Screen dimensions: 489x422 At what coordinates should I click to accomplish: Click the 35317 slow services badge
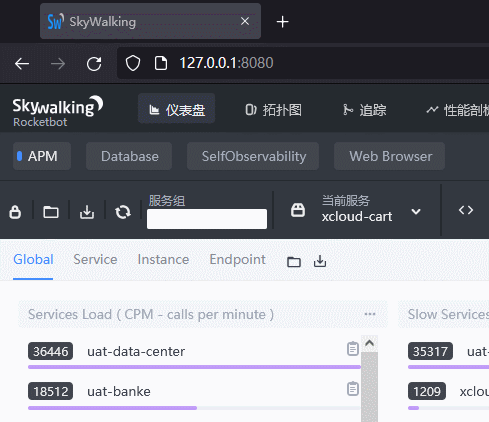(430, 351)
